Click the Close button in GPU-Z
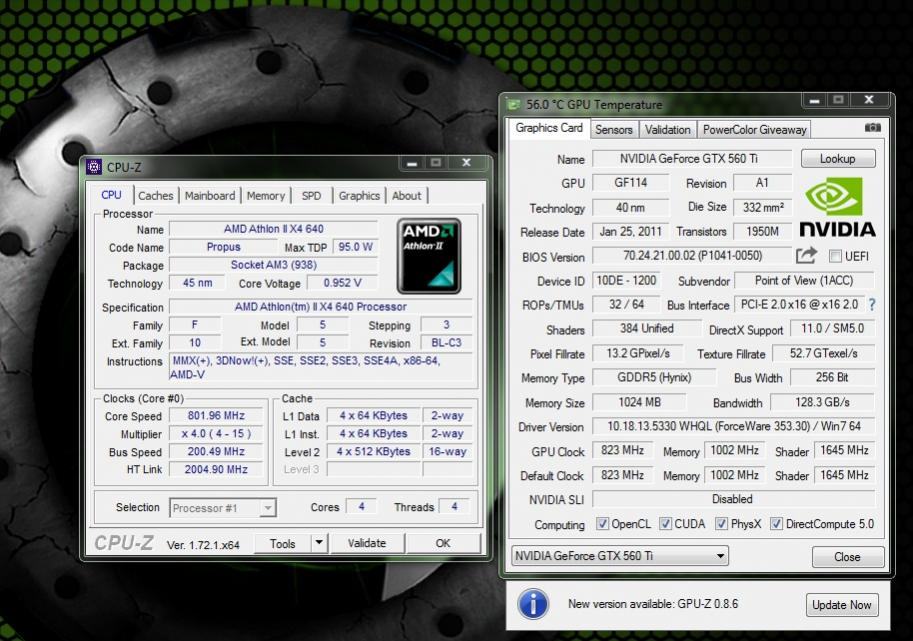The height and width of the screenshot is (641, 913). (x=847, y=557)
